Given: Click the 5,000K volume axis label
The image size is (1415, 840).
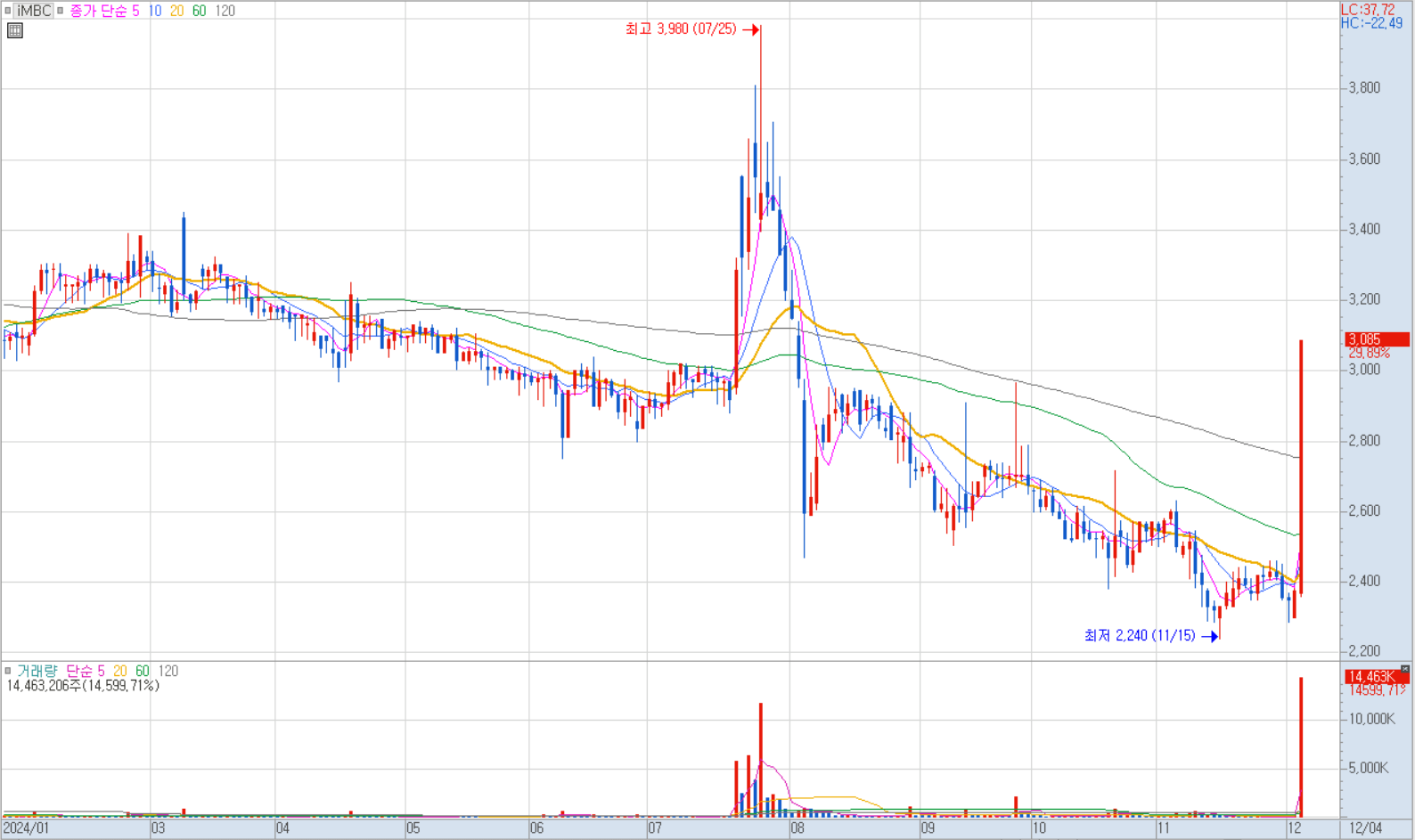Looking at the screenshot, I should click(1369, 768).
